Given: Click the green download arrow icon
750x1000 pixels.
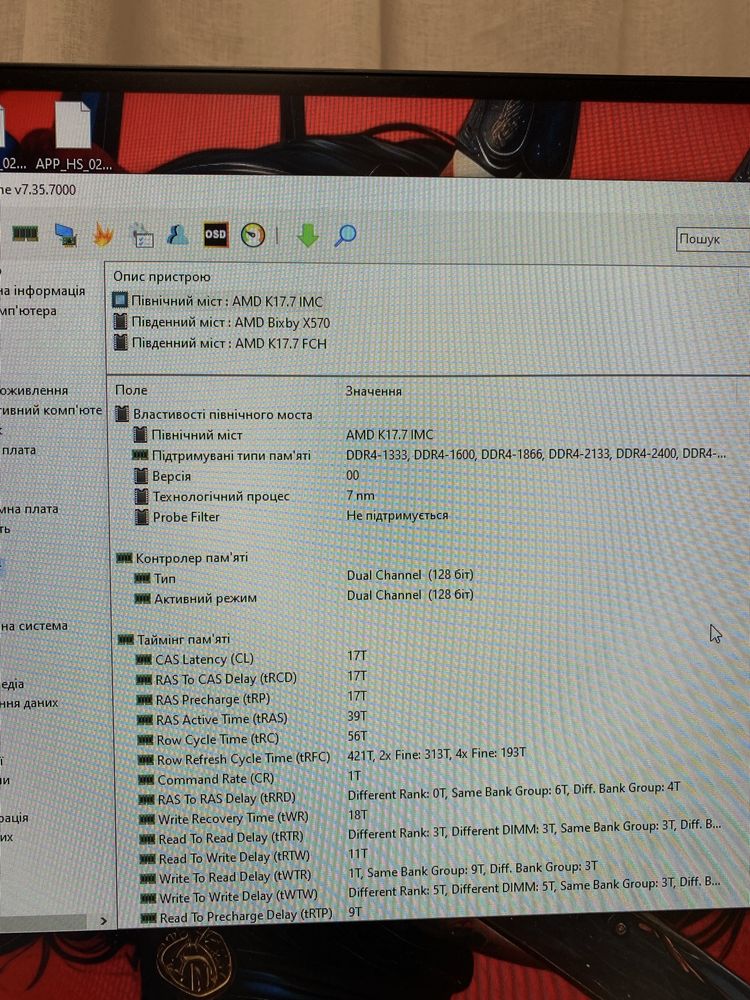Looking at the screenshot, I should tap(308, 235).
